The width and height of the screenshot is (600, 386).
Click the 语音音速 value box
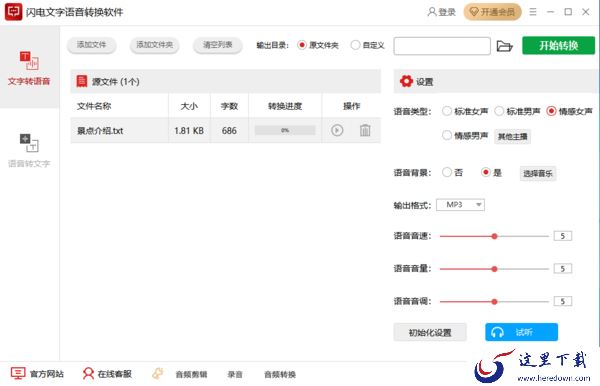pos(562,236)
